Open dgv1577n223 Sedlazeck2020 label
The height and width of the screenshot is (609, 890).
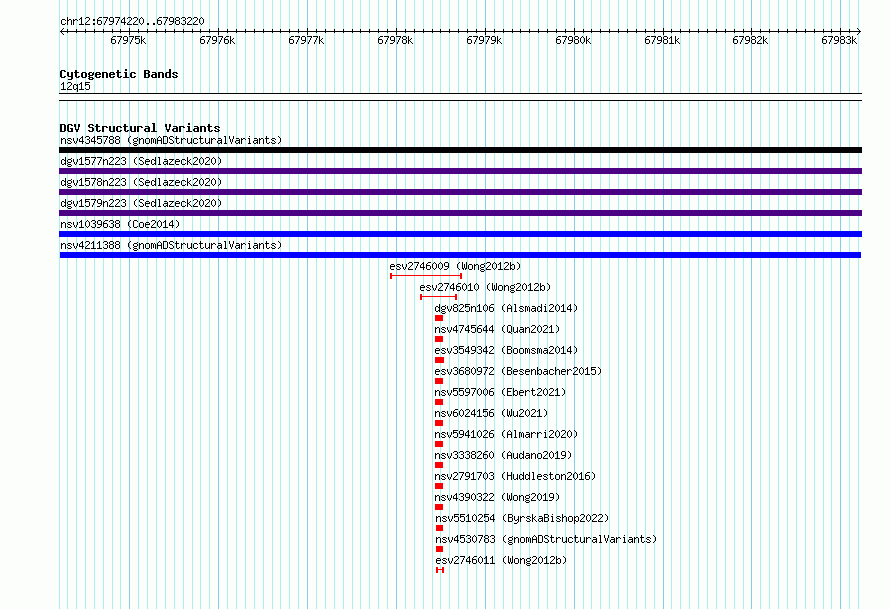[x=141, y=161]
